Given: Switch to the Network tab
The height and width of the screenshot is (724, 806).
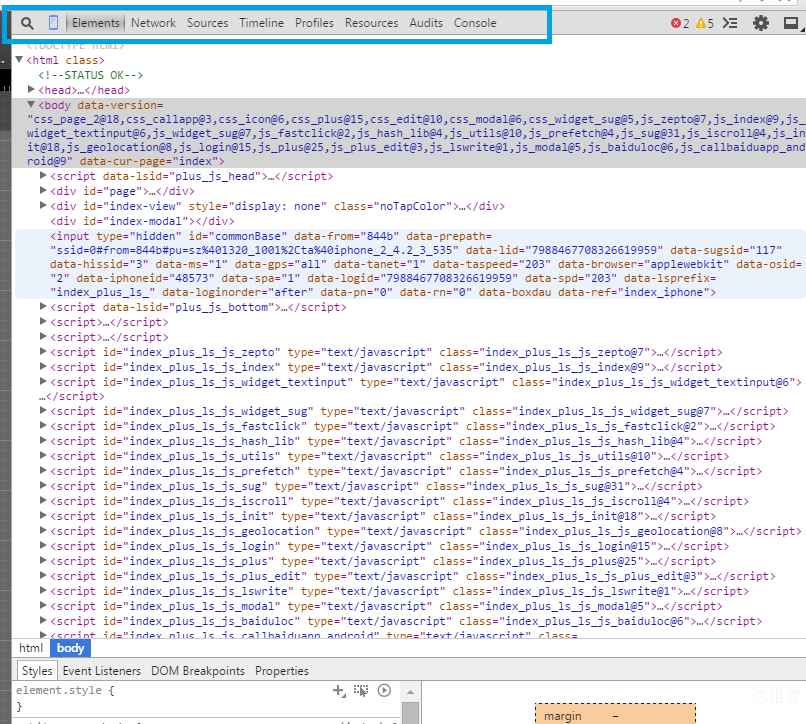Looking at the screenshot, I should click(153, 23).
